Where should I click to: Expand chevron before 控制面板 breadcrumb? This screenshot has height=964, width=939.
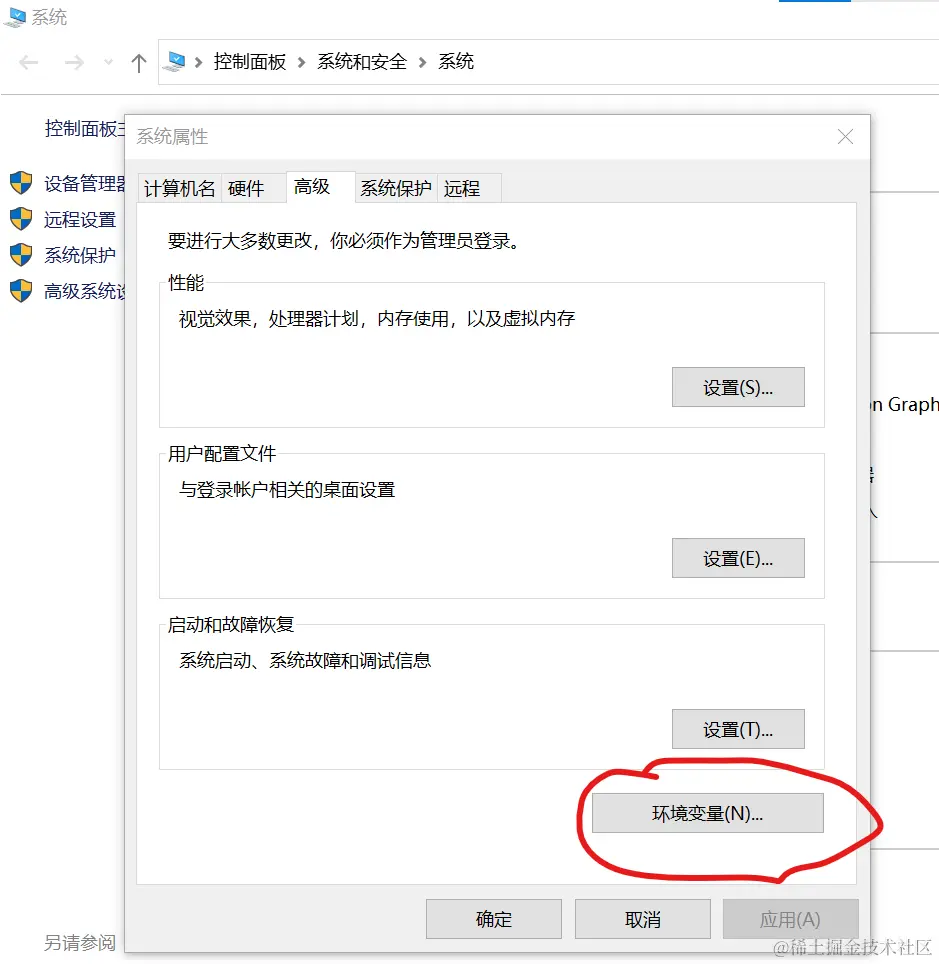pos(199,62)
